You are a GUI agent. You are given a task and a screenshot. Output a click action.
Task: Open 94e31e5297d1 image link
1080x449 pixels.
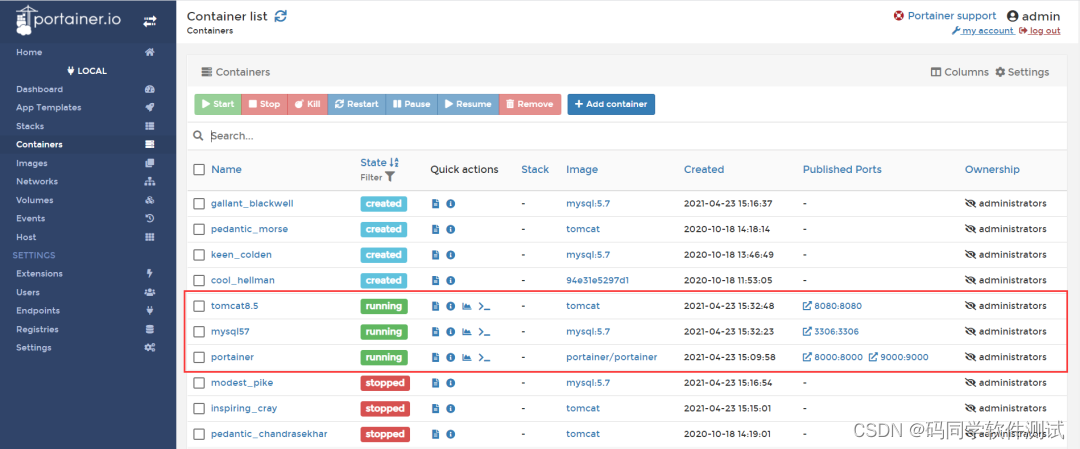pos(597,280)
